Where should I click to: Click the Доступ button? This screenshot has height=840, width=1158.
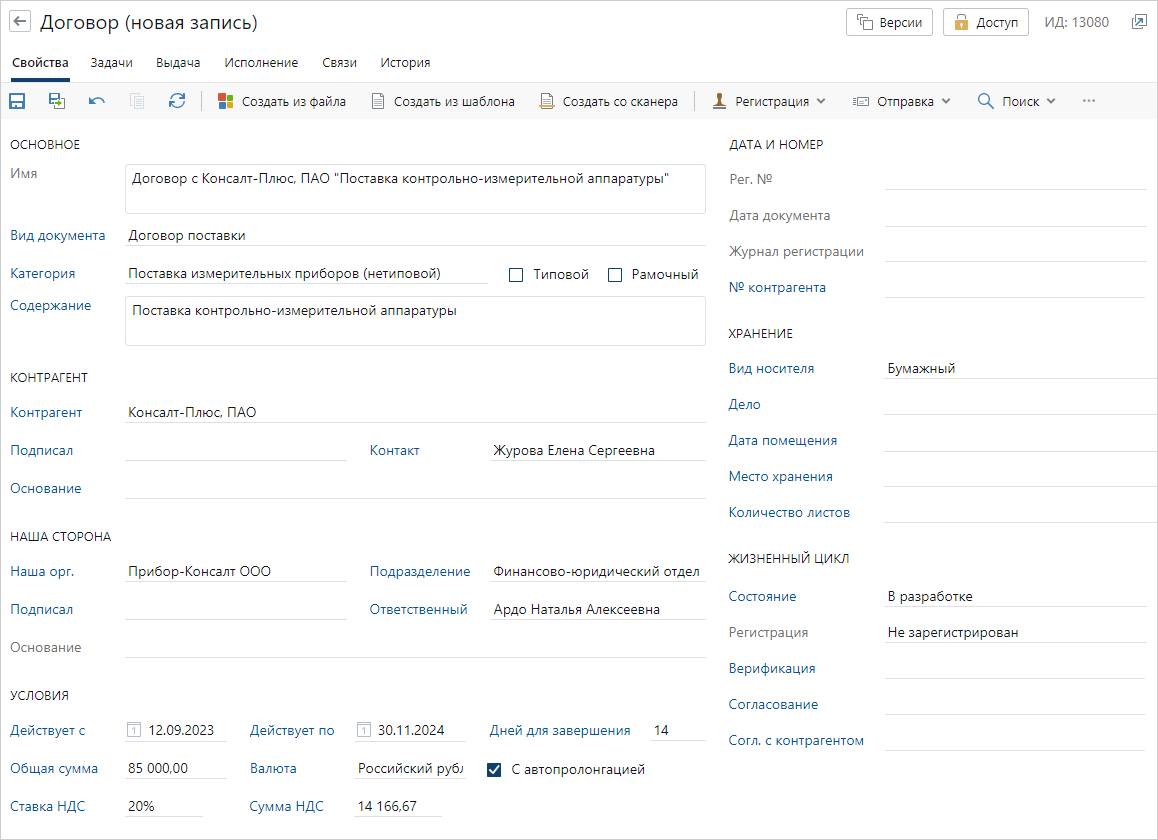(x=985, y=22)
